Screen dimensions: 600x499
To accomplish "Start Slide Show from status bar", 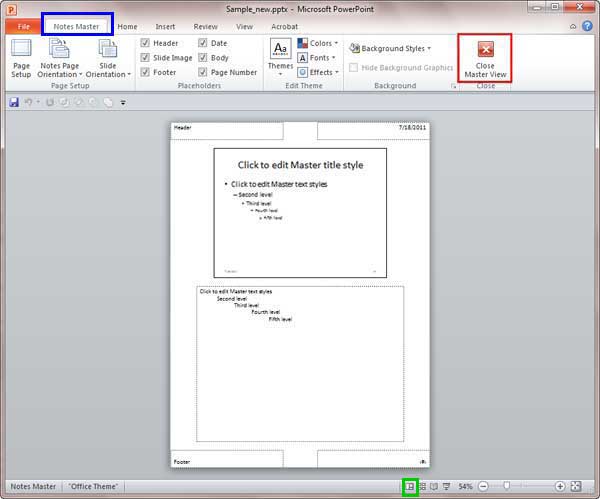I will point(446,486).
